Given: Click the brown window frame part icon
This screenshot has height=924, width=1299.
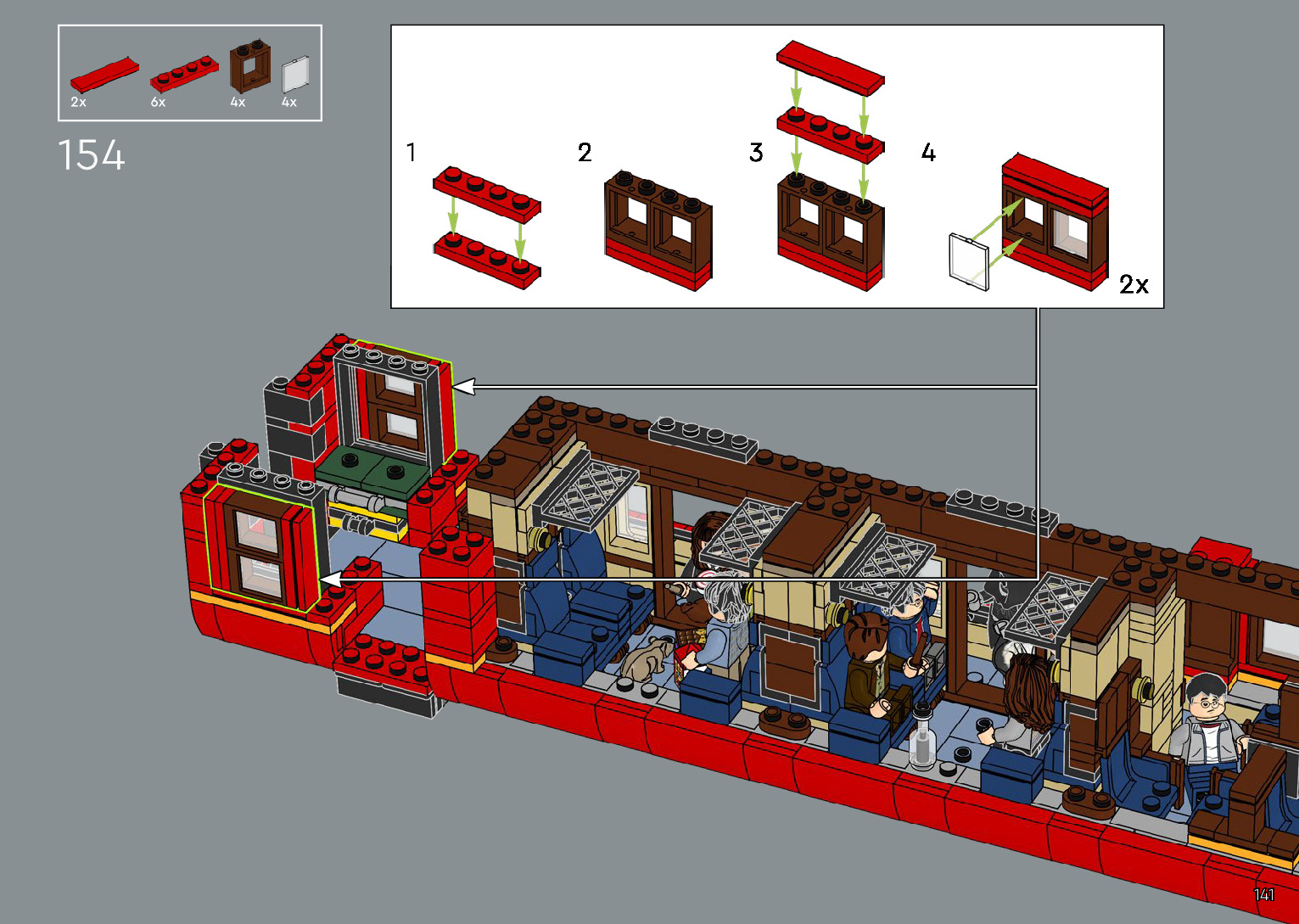Looking at the screenshot, I should point(249,69).
